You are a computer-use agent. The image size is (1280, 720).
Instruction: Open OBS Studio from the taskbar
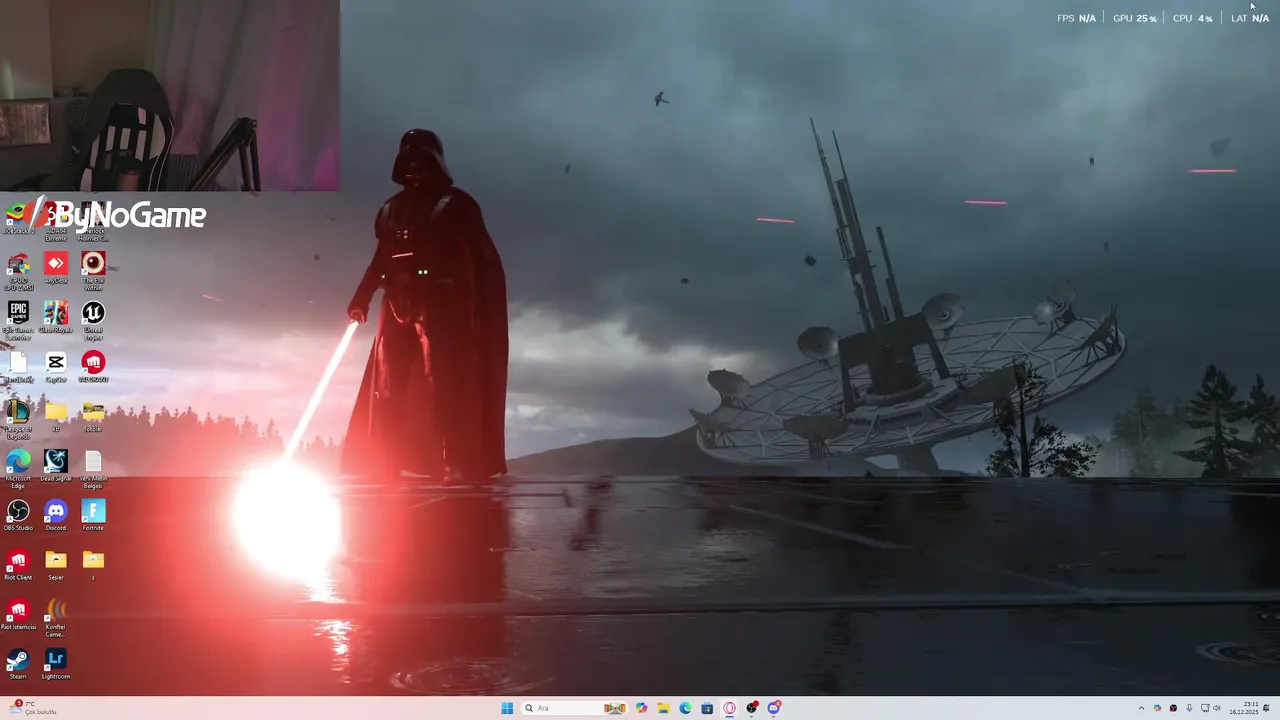pyautogui.click(x=751, y=708)
